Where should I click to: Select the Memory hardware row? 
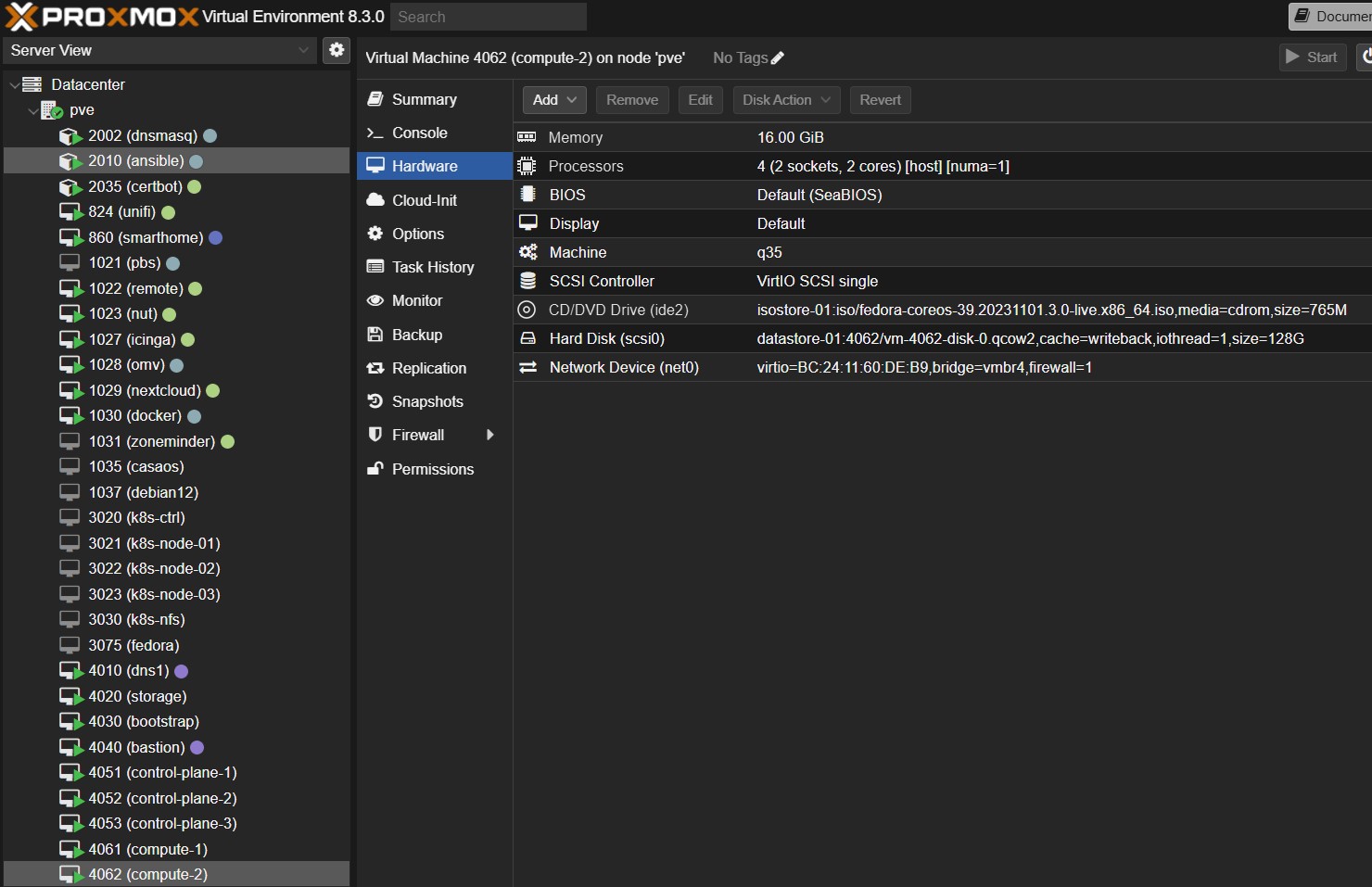[575, 138]
